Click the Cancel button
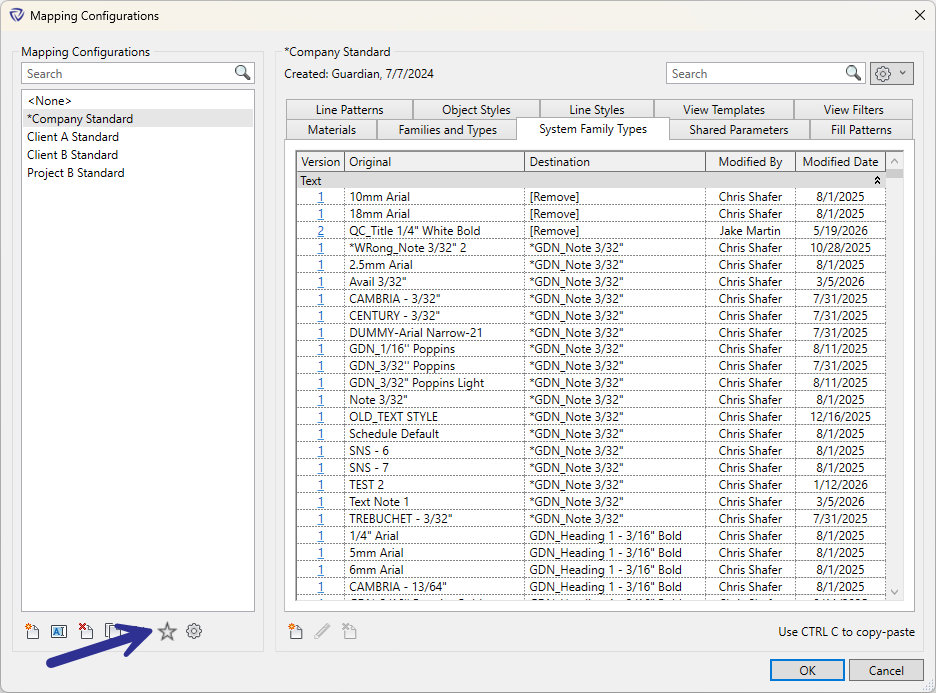Viewport: 936px width, 693px height. (x=886, y=670)
